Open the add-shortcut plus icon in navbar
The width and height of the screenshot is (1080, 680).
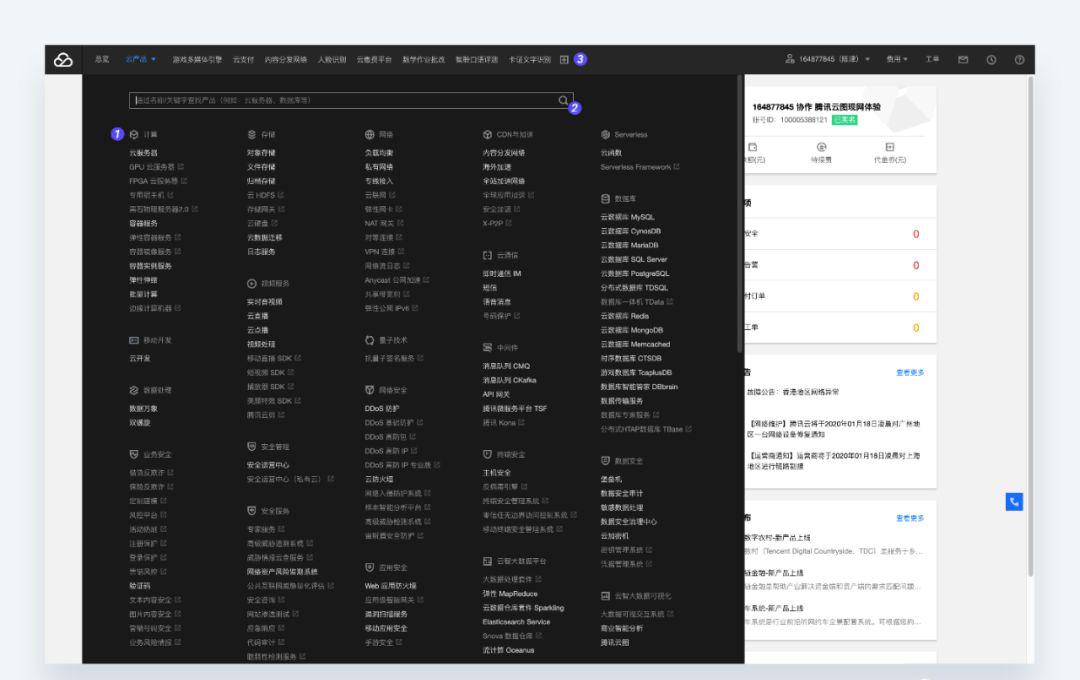tap(564, 60)
